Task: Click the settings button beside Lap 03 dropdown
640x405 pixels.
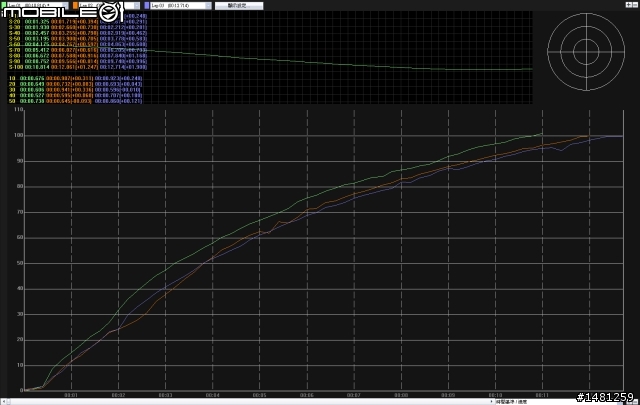Action: pyautogui.click(x=239, y=6)
